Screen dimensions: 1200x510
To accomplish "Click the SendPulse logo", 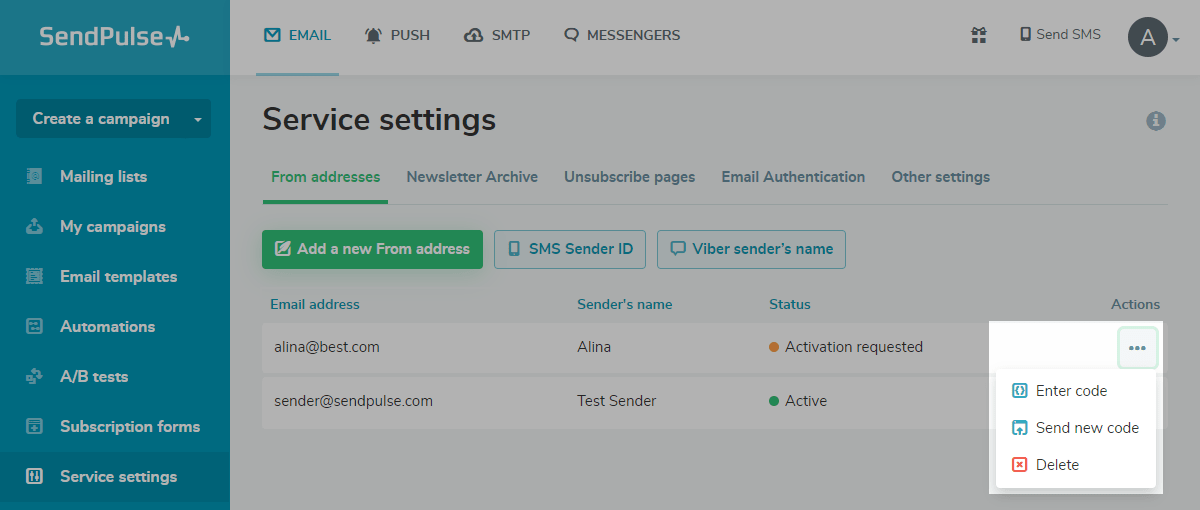I will (x=114, y=37).
